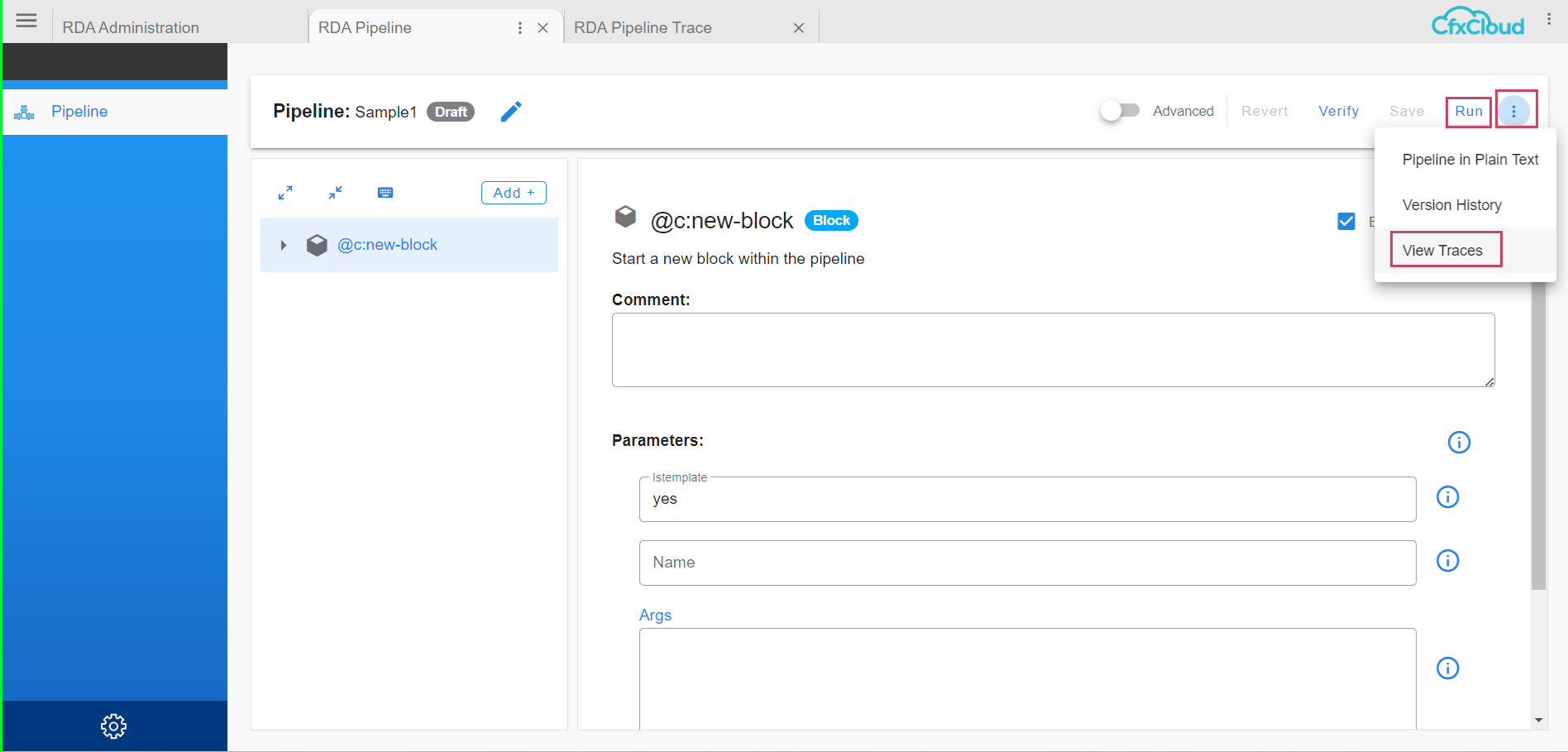Click info icon beside Name field
The width and height of the screenshot is (1568, 752).
[1447, 561]
